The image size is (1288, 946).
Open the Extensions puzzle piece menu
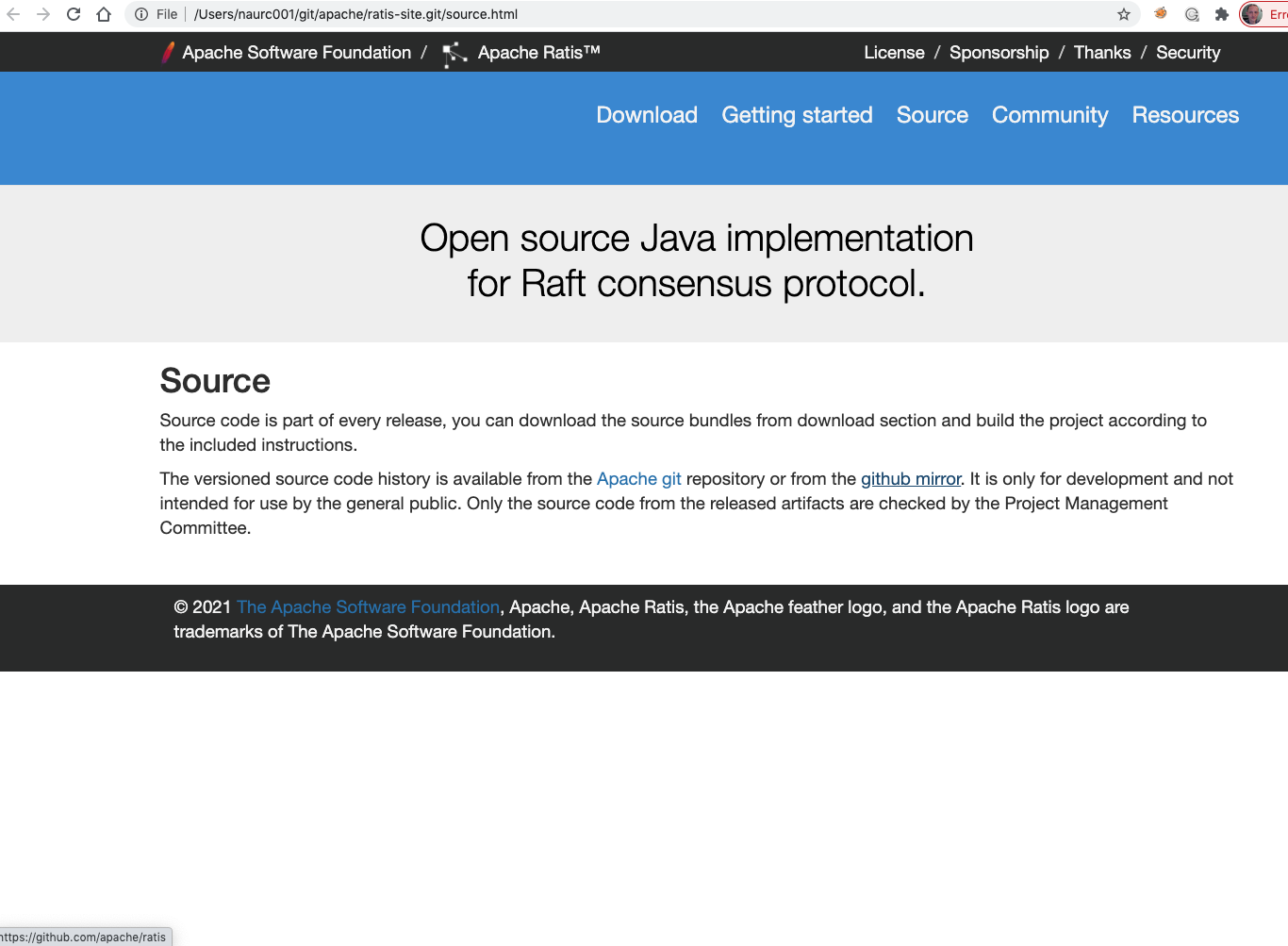pos(1222,14)
